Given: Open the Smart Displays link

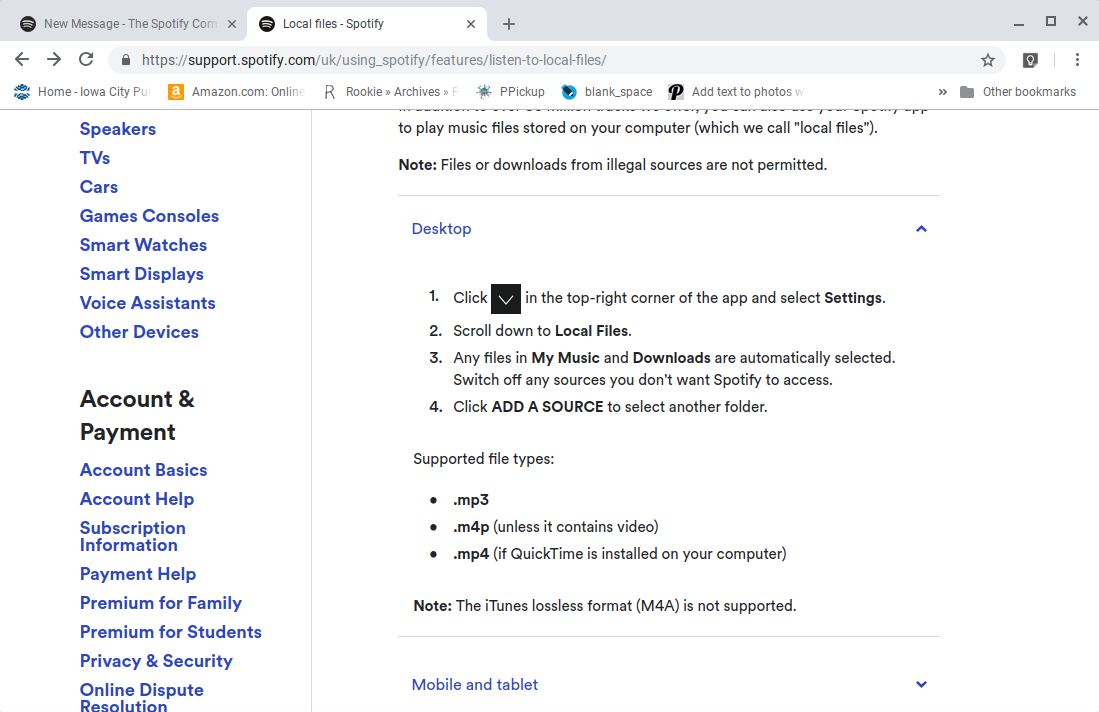Looking at the screenshot, I should (x=142, y=274).
